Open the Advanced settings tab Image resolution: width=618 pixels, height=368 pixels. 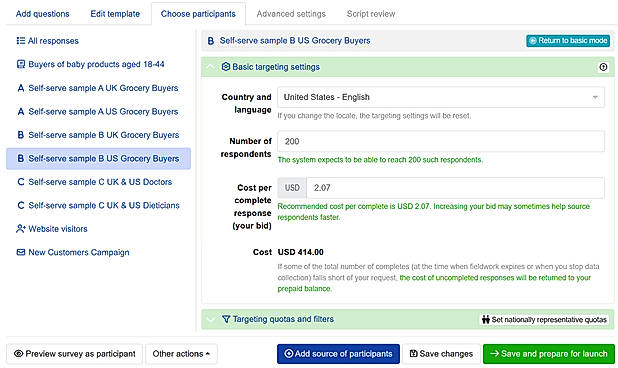coord(291,14)
